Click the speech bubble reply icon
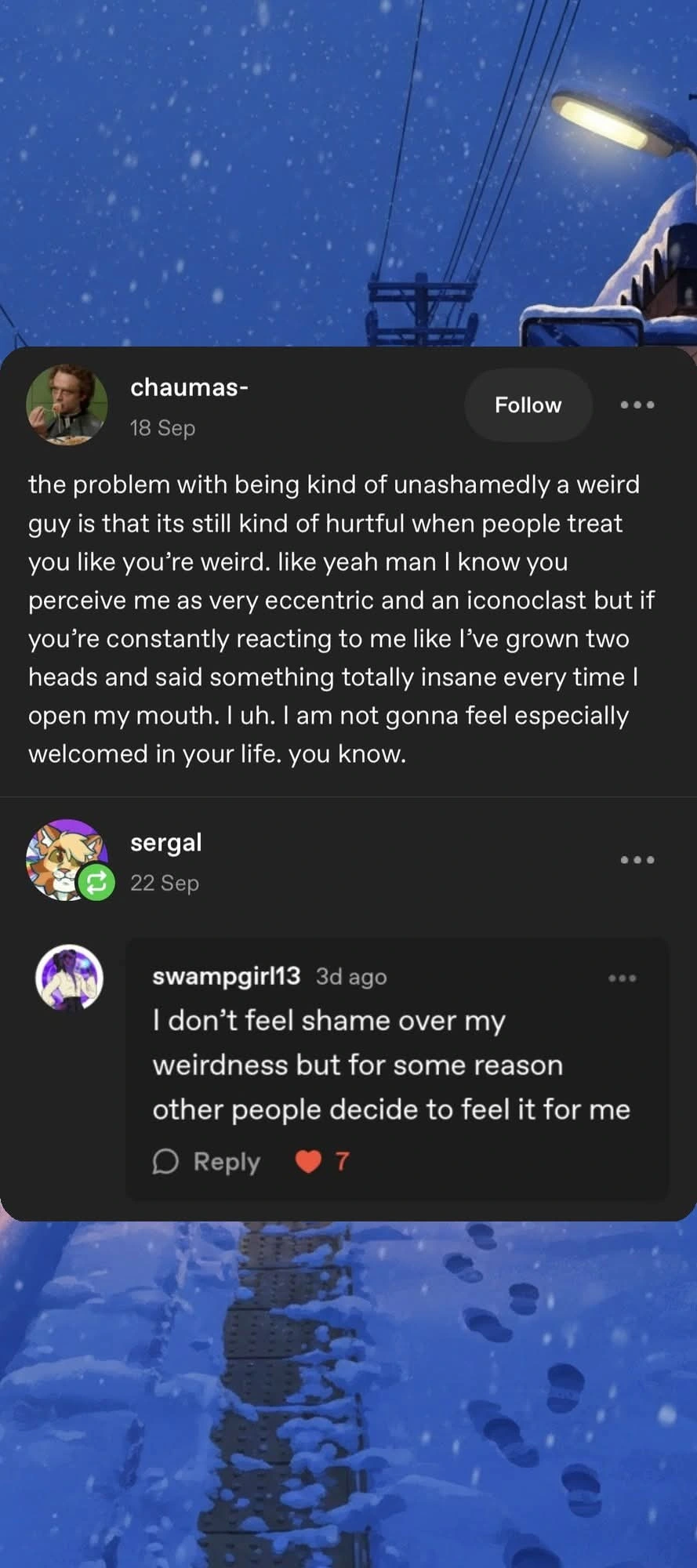Viewport: 697px width, 1568px height. point(165,1161)
